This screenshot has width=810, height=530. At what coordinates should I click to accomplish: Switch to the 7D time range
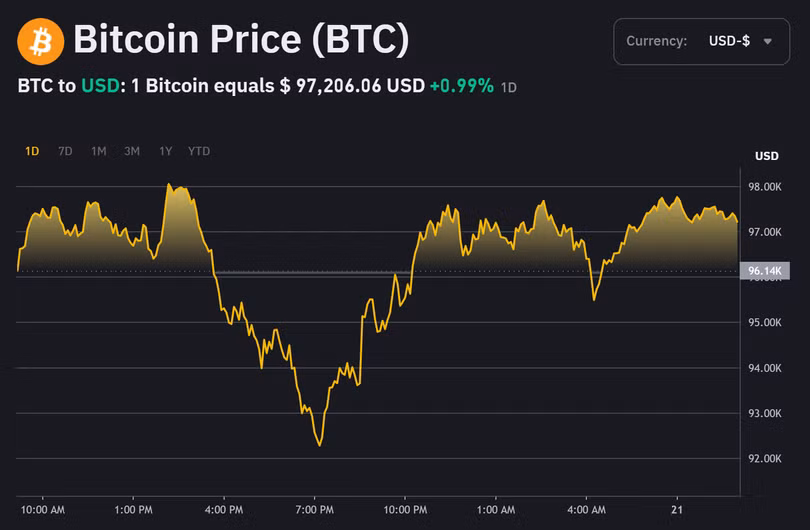pyautogui.click(x=65, y=151)
